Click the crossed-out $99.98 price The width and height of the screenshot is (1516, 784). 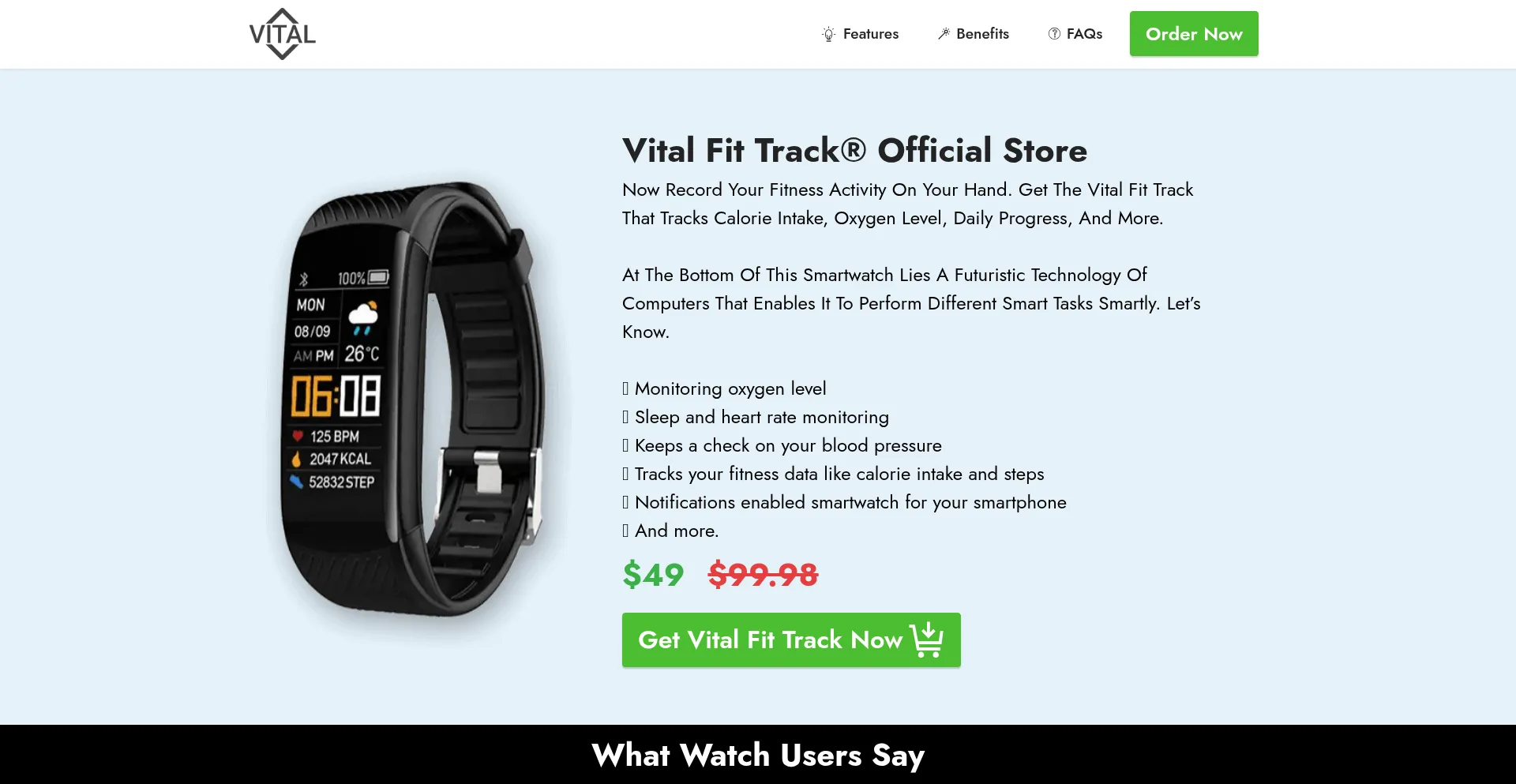coord(763,575)
